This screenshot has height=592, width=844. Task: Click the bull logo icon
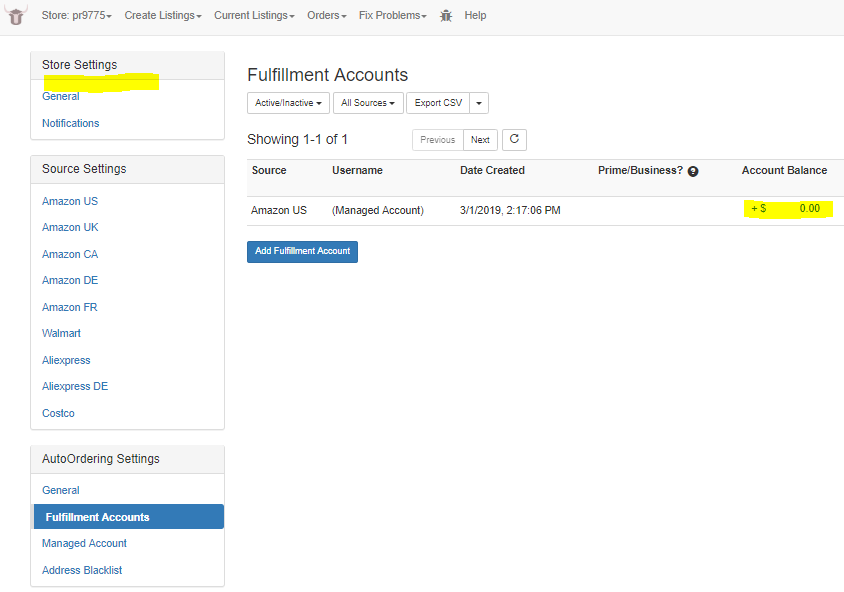16,15
